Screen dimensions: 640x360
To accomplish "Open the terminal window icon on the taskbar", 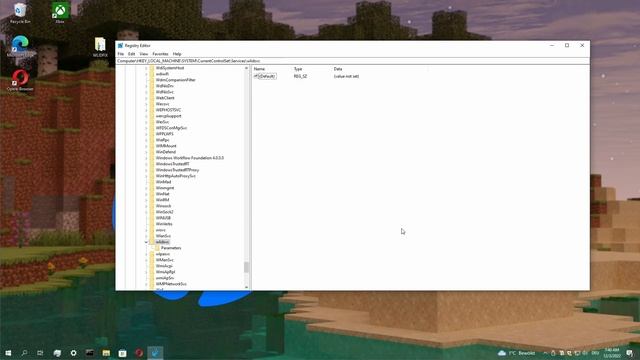I will click(x=90, y=353).
